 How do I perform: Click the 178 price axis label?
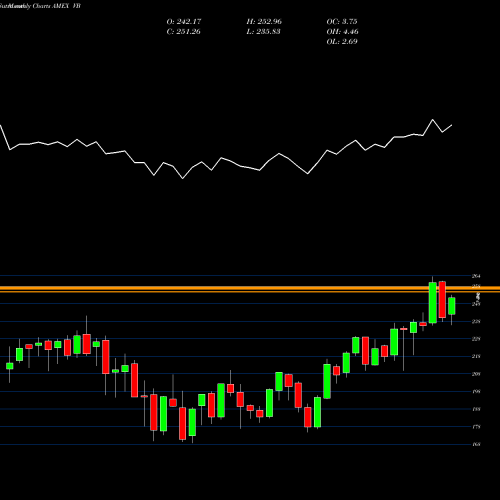point(476,427)
